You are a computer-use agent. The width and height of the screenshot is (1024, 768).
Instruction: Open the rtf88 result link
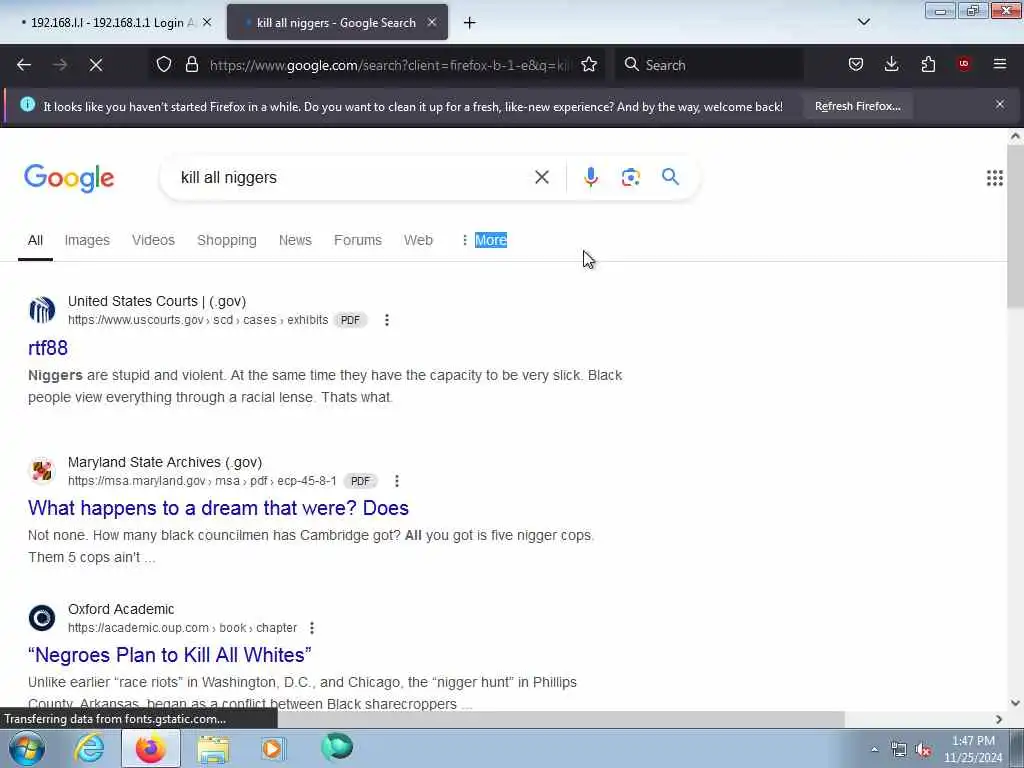[x=48, y=348]
